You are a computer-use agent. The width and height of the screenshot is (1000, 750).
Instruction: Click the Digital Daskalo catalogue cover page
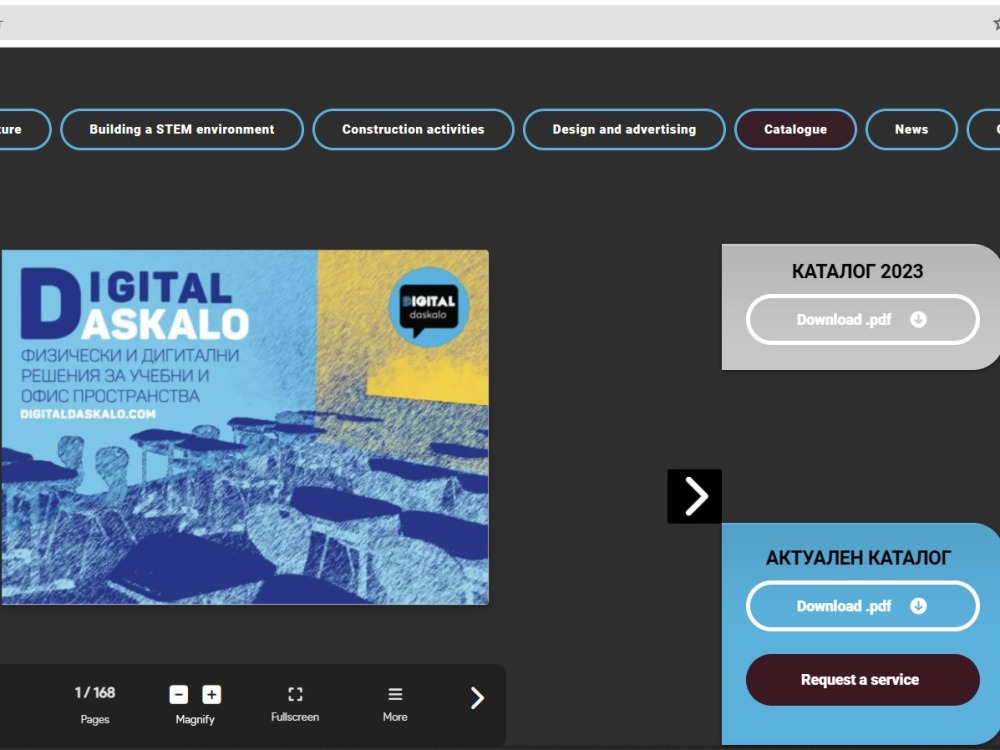(x=245, y=427)
